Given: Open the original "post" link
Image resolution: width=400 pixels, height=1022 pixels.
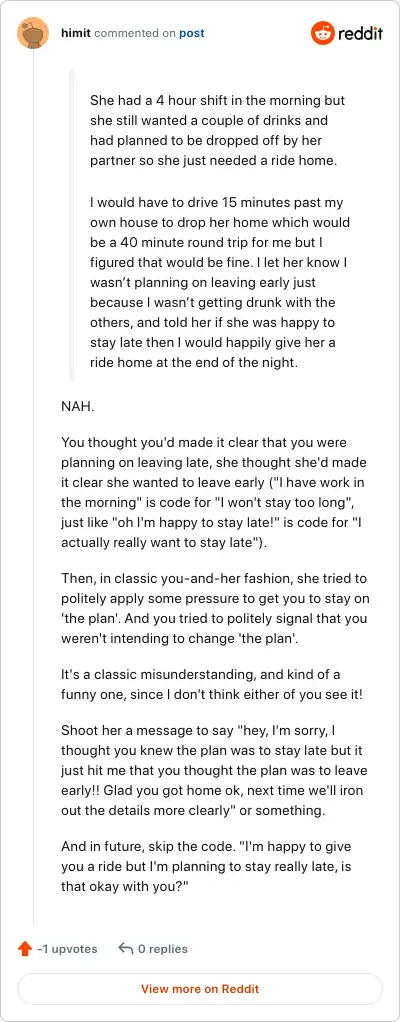Looking at the screenshot, I should click(192, 33).
